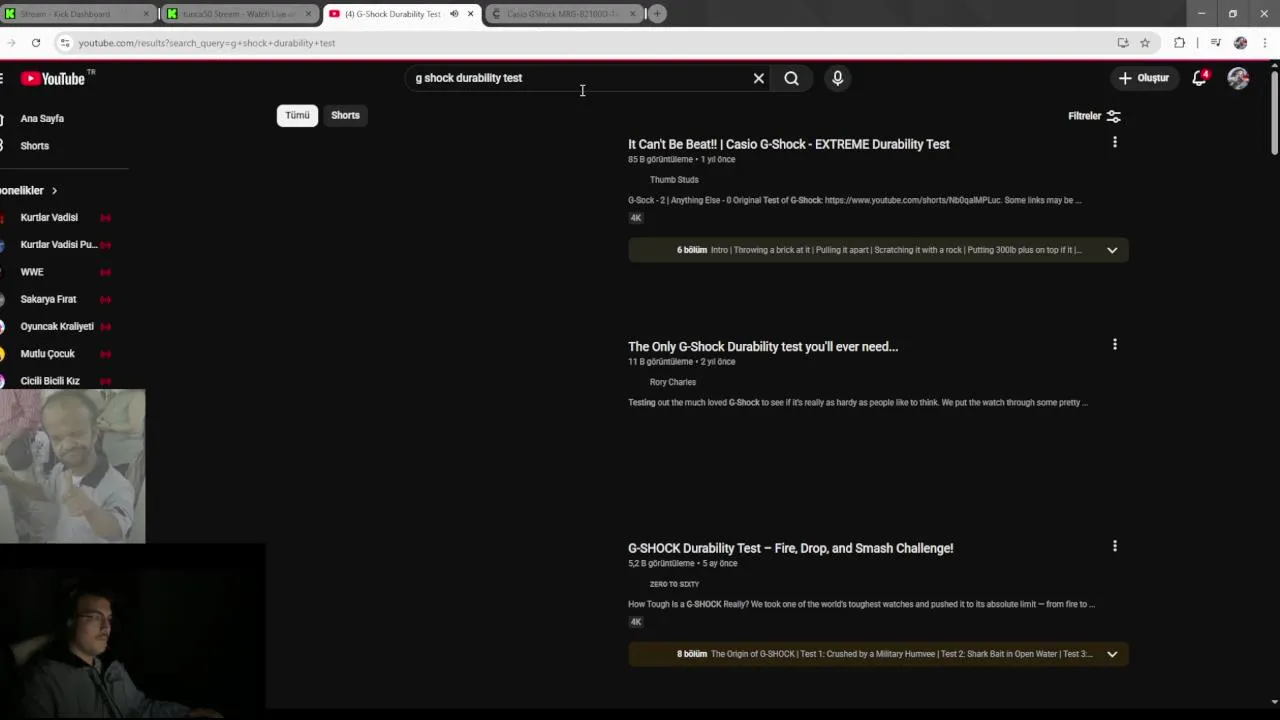The width and height of the screenshot is (1280, 720).
Task: Switch to the Stream - Kick Dashboard tab
Action: pos(78,14)
